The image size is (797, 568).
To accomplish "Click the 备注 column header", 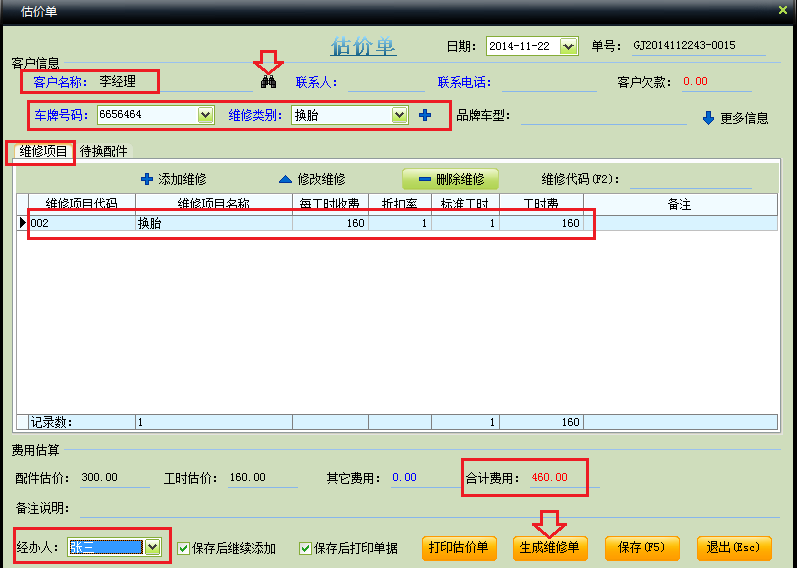I will point(680,204).
